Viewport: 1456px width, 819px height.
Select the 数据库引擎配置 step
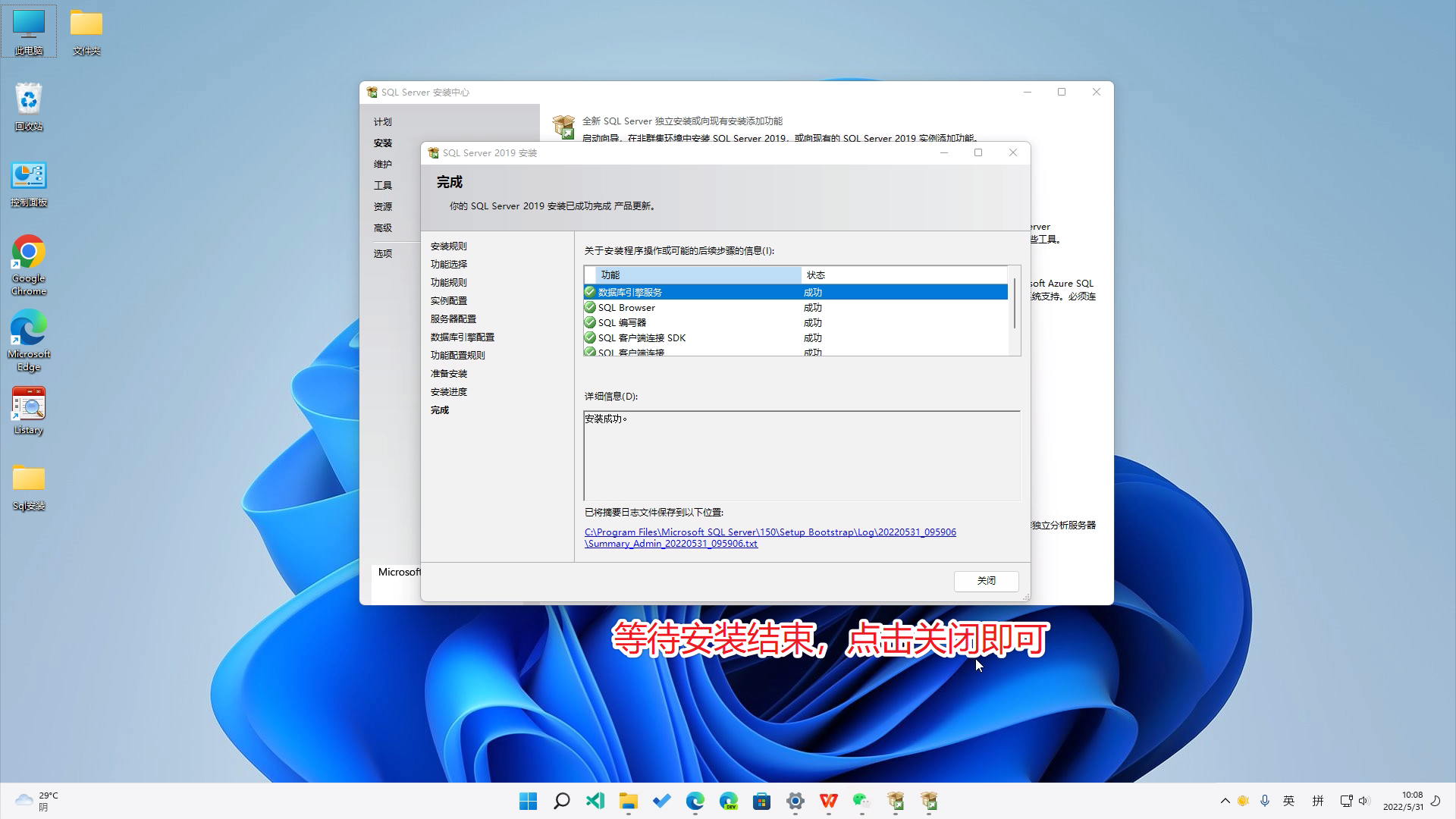[x=463, y=337]
